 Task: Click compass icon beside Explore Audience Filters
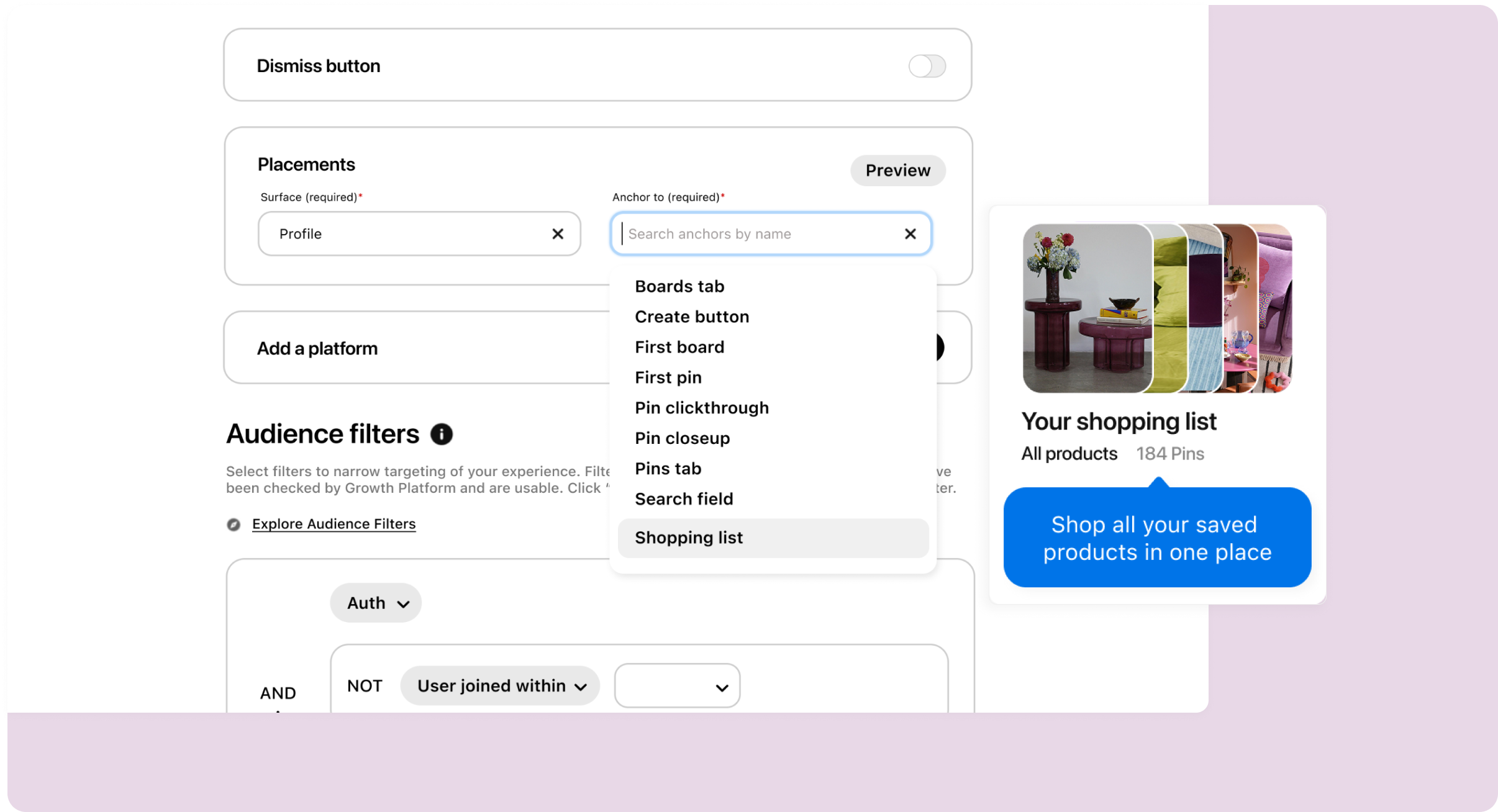coord(234,525)
